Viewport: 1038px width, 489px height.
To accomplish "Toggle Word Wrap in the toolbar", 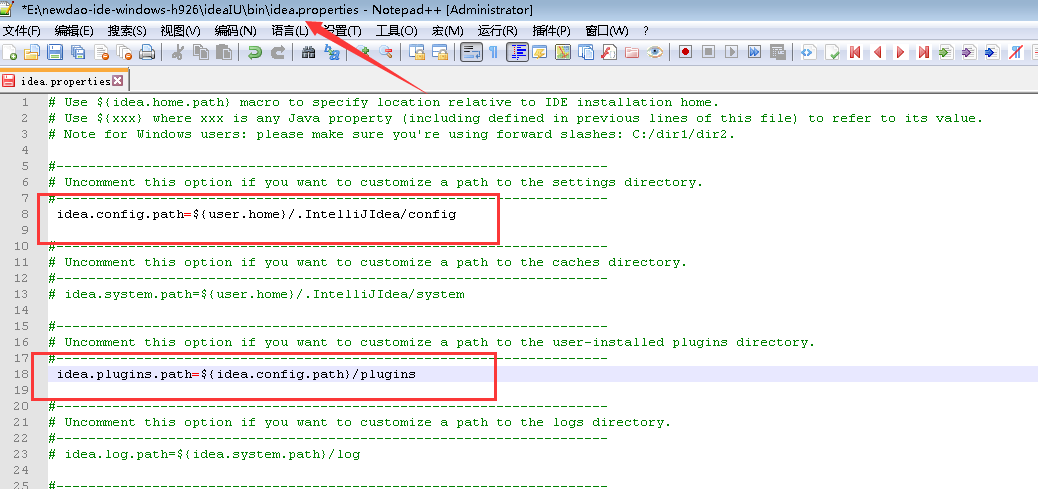I will [x=471, y=52].
